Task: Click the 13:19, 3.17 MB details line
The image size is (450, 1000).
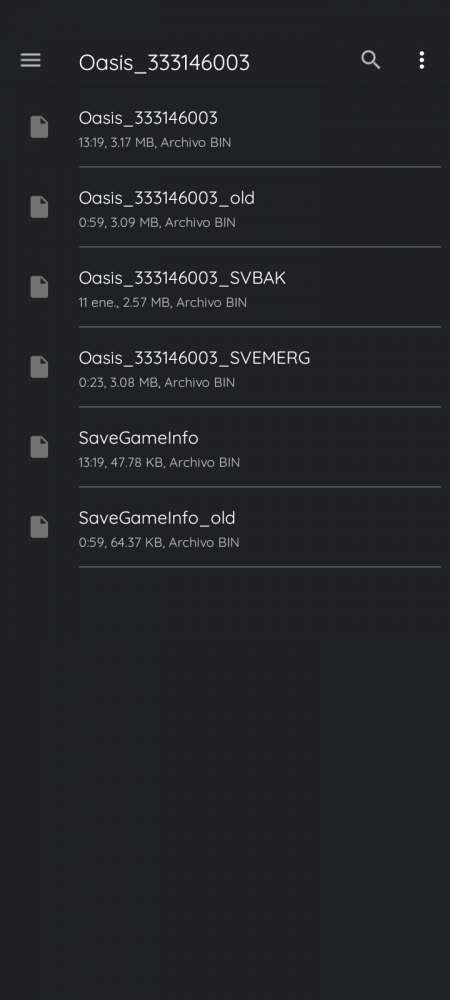Action: pos(155,142)
